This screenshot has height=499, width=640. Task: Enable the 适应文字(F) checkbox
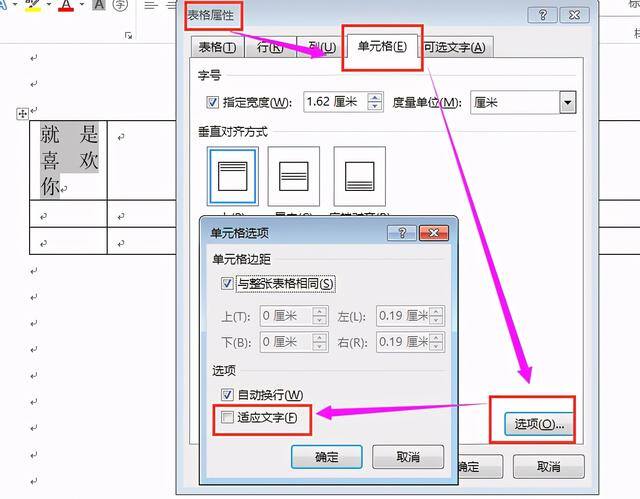pos(227,417)
